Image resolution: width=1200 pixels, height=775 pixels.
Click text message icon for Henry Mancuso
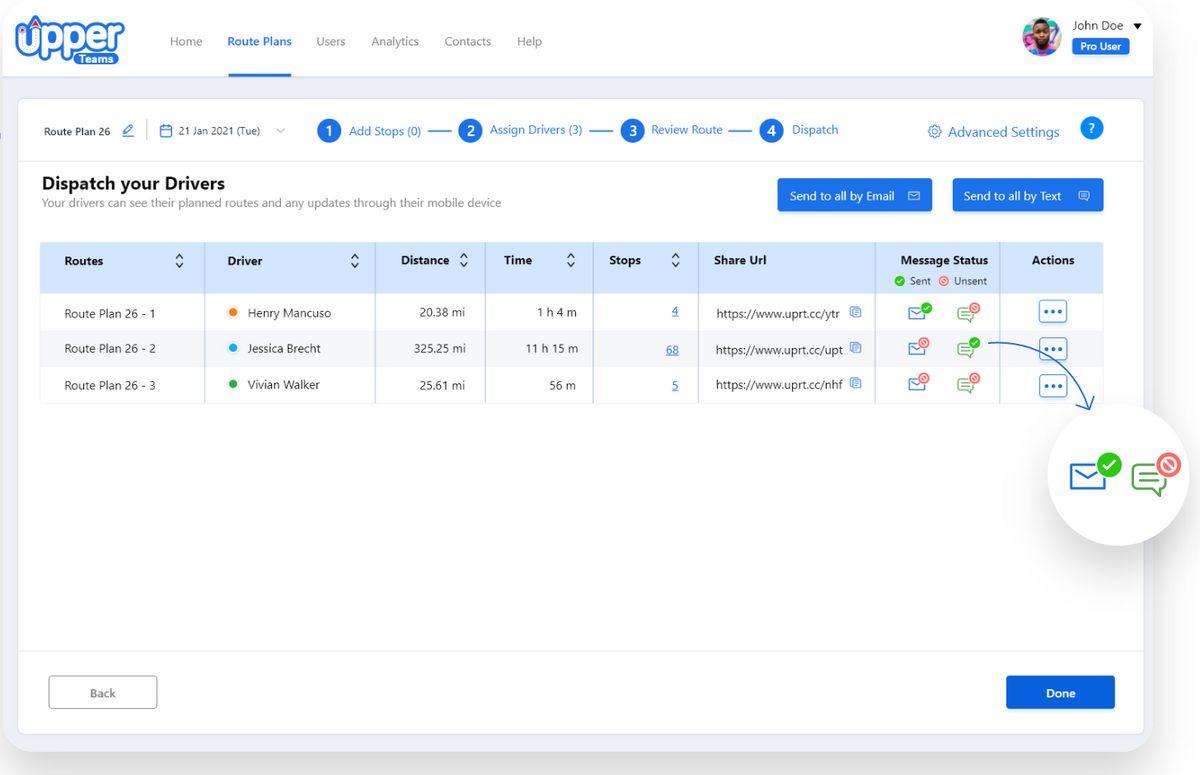tap(966, 313)
